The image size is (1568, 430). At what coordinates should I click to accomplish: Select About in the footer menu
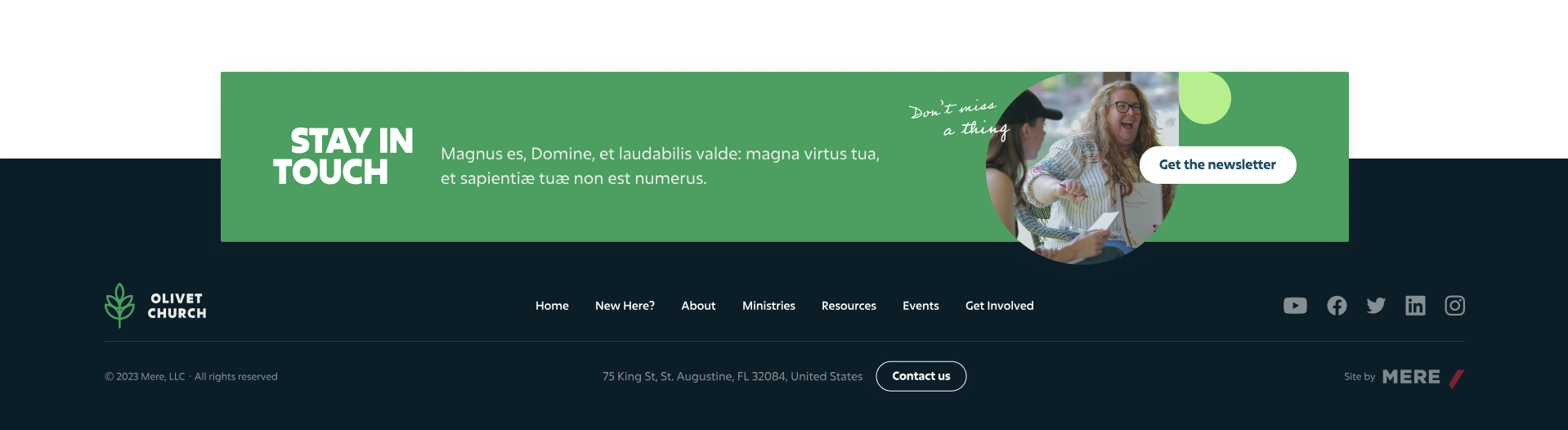tap(698, 306)
